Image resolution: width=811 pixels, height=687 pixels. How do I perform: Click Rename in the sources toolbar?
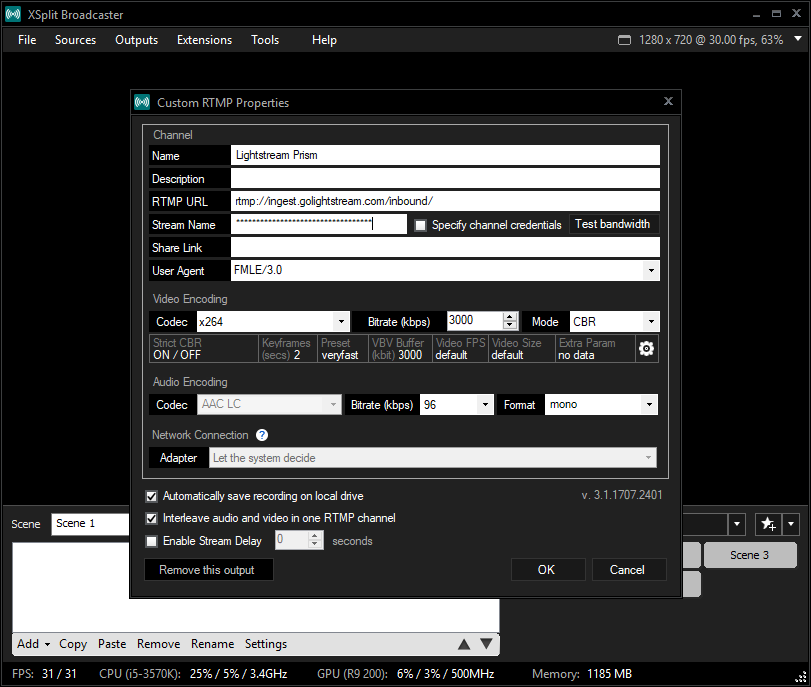tap(213, 644)
